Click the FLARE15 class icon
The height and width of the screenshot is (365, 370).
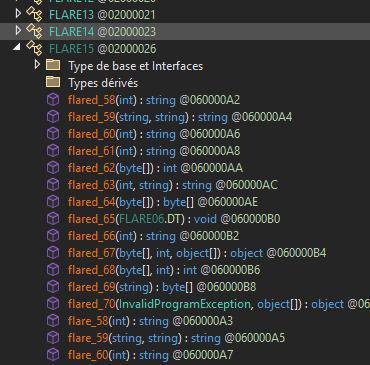34,49
